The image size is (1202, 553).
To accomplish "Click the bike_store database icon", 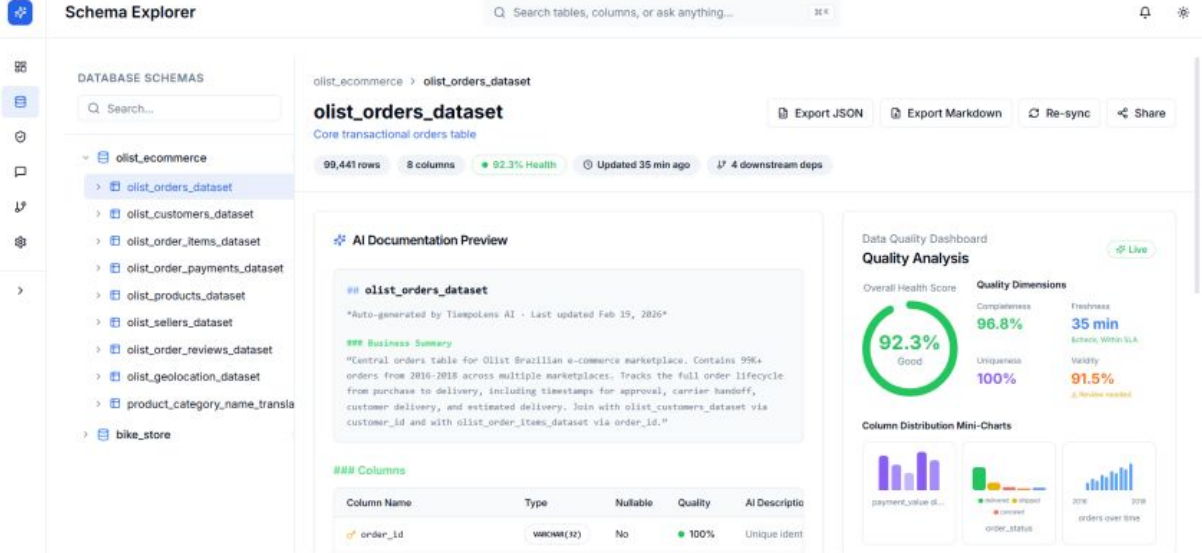I will click(103, 435).
